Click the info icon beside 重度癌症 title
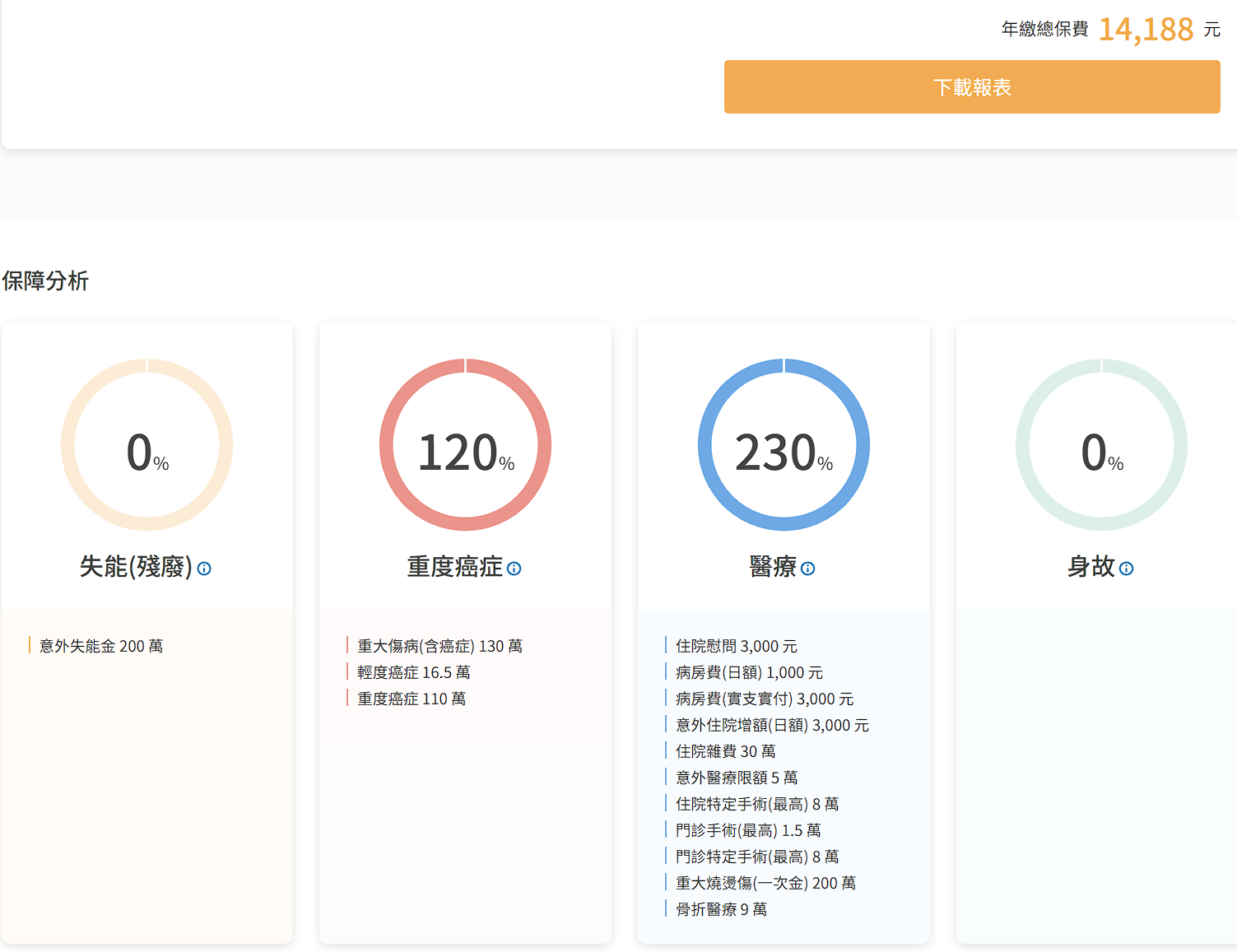Screen dimensions: 1237x952 [x=514, y=569]
